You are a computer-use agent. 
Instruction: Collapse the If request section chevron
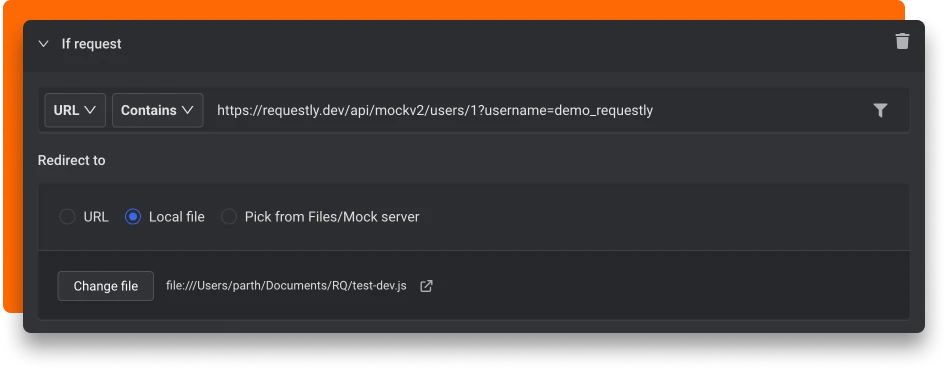[43, 44]
